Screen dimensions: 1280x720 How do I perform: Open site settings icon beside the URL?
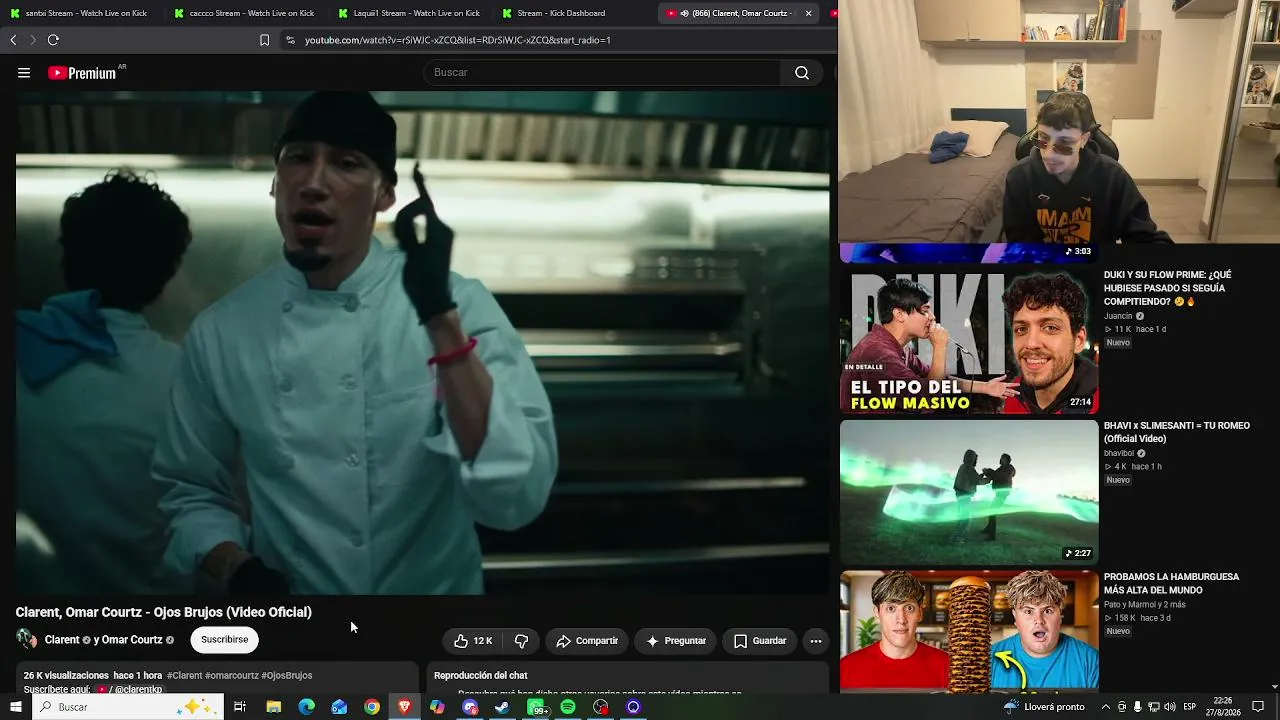[x=290, y=40]
